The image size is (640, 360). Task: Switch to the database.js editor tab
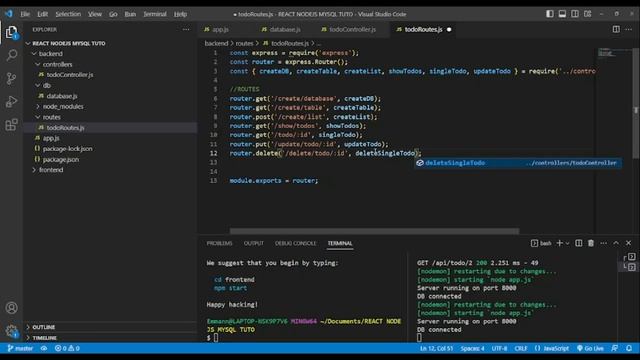pos(285,29)
